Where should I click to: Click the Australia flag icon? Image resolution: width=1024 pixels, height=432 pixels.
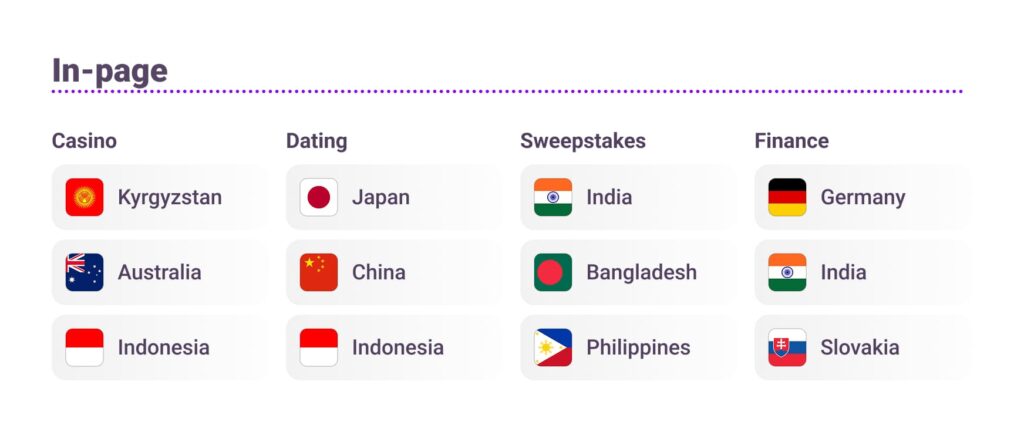click(84, 272)
